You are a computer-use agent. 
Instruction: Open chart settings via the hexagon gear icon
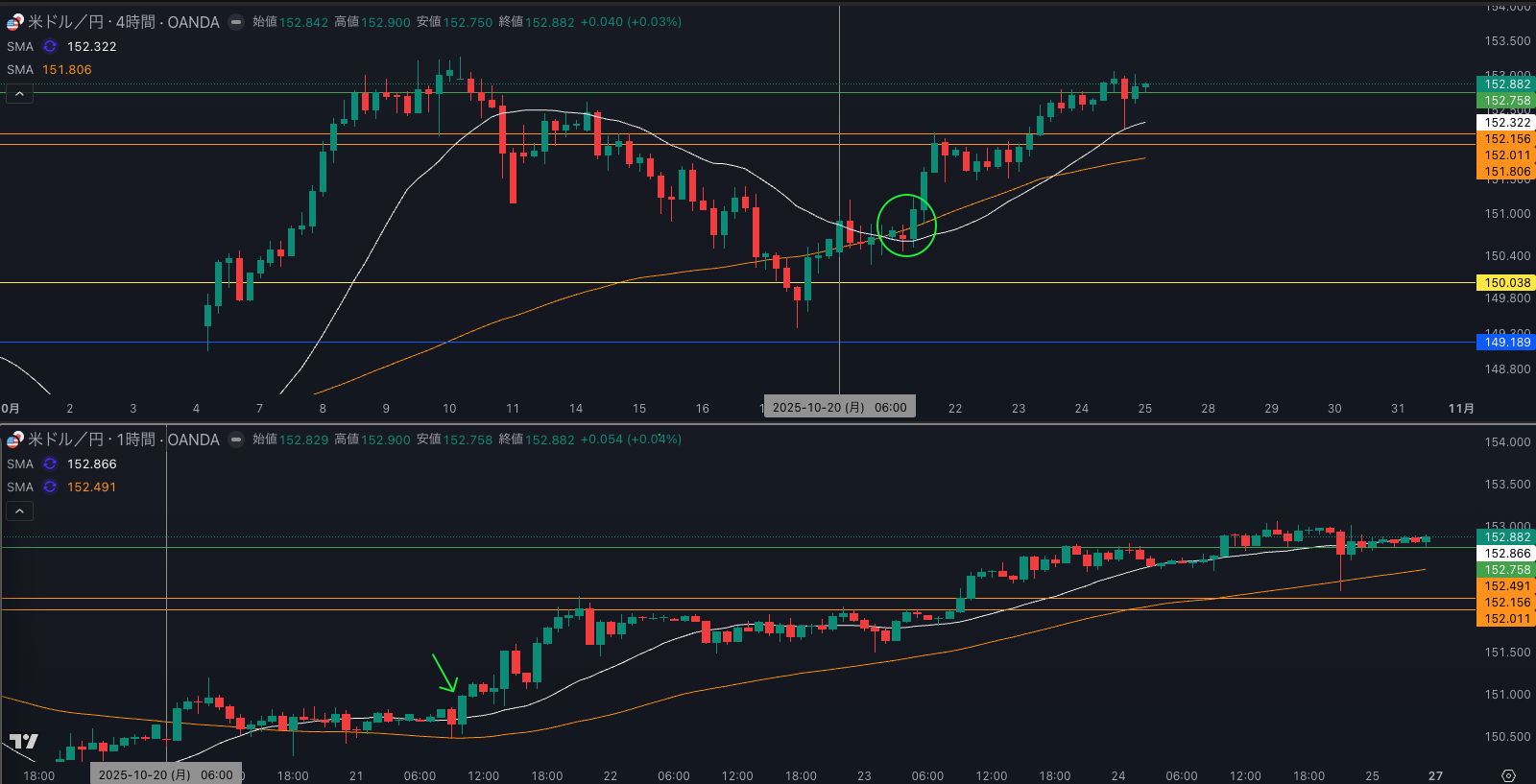pos(1508,775)
